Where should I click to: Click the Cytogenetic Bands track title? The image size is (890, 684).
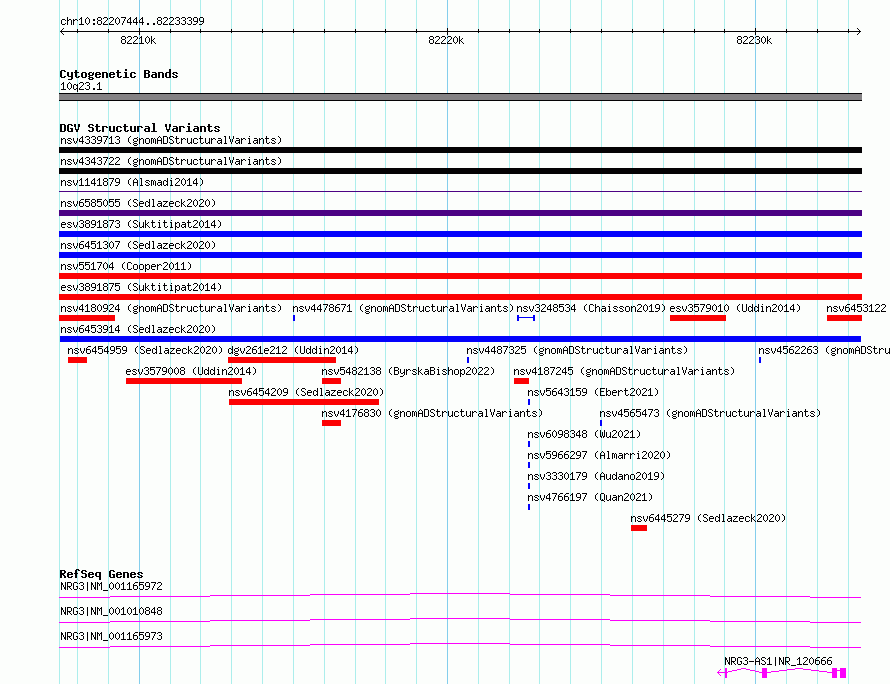point(119,74)
